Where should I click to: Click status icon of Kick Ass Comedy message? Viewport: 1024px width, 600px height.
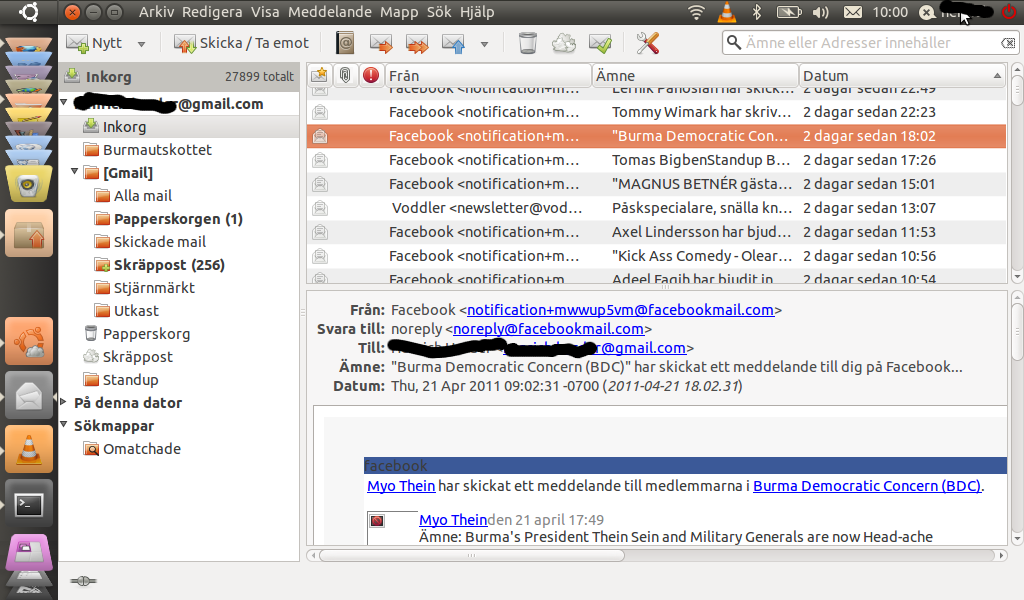[319, 256]
